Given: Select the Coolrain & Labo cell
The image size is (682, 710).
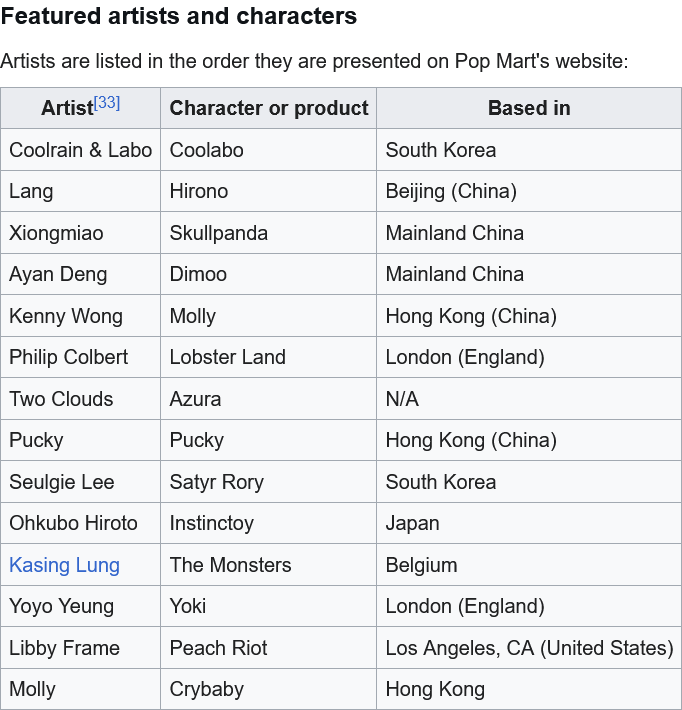Looking at the screenshot, I should pos(81,150).
